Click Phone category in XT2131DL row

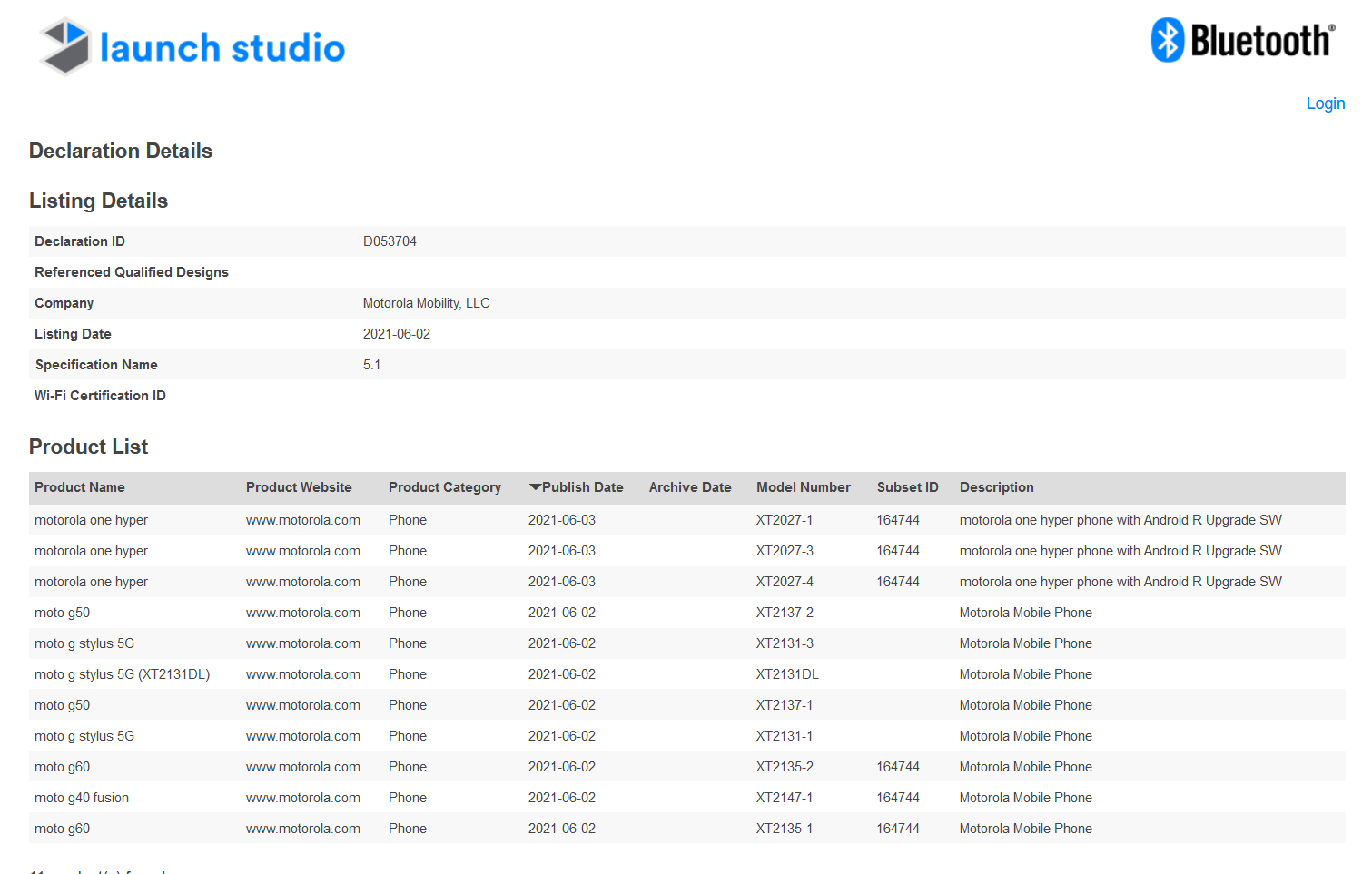[x=408, y=674]
